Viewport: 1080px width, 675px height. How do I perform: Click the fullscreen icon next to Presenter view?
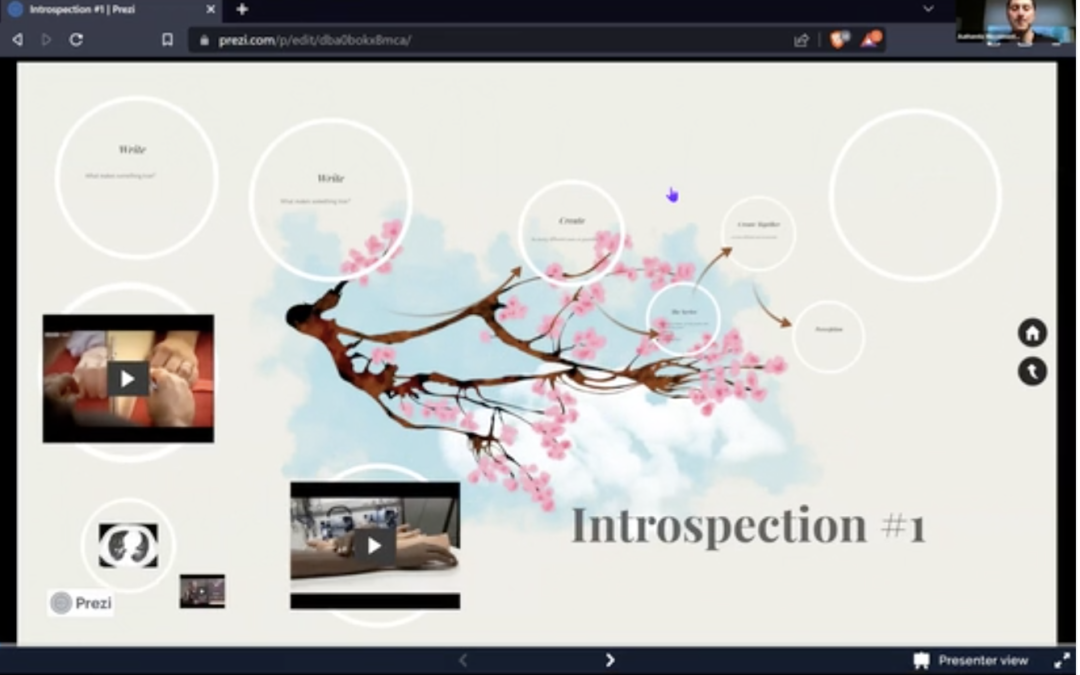(x=1062, y=660)
